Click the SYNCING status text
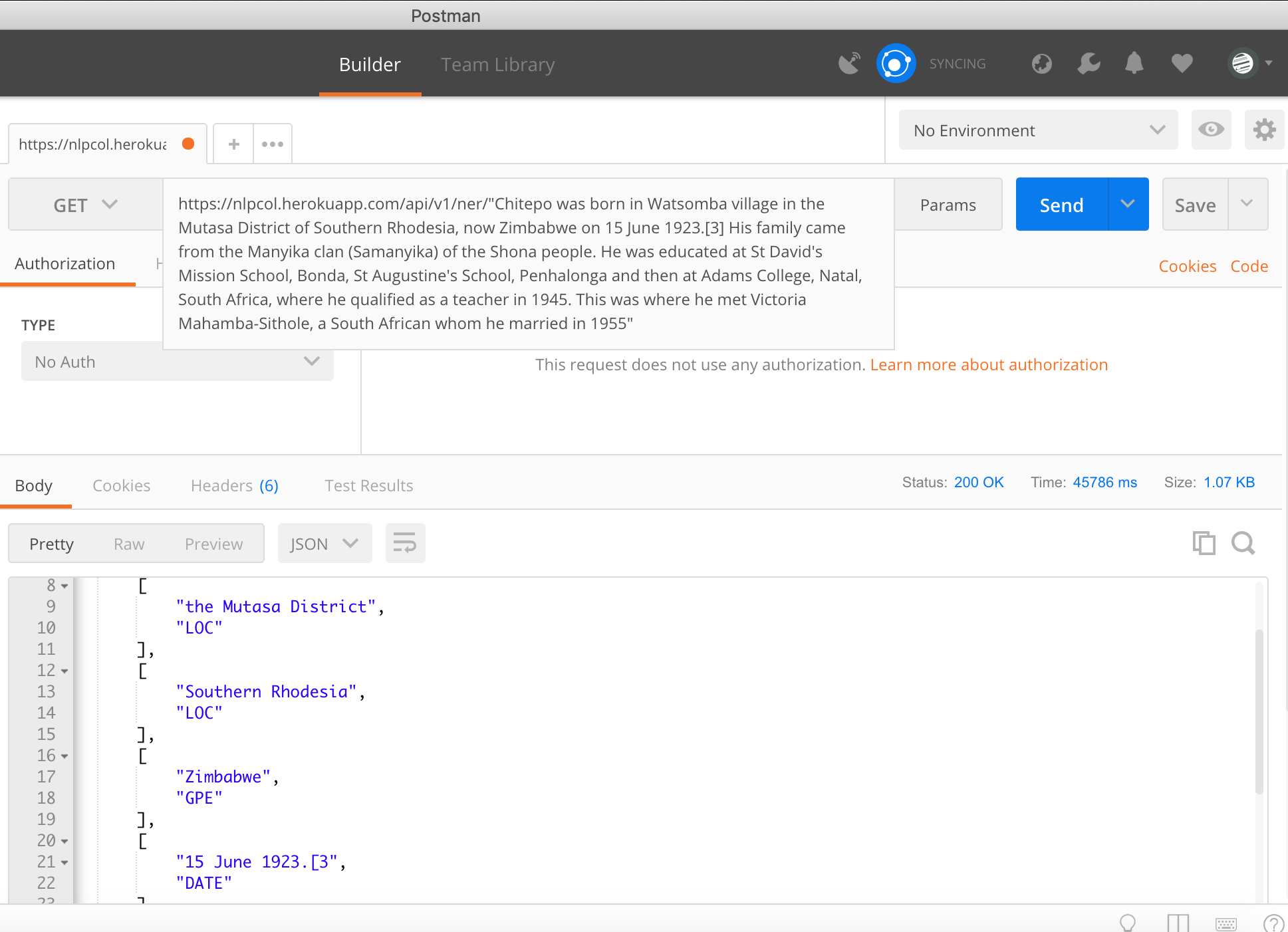This screenshot has width=1288, height=932. pos(957,64)
